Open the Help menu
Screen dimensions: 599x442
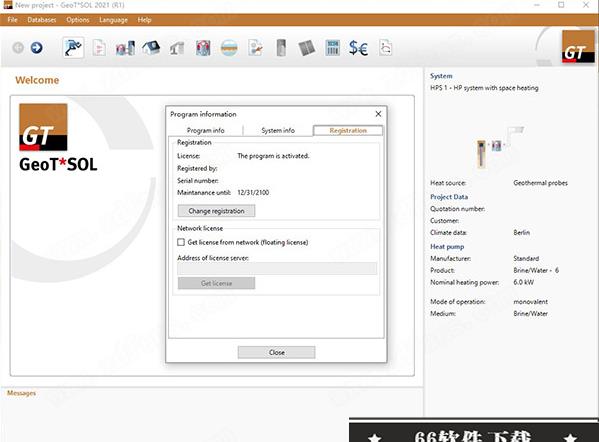pos(144,20)
